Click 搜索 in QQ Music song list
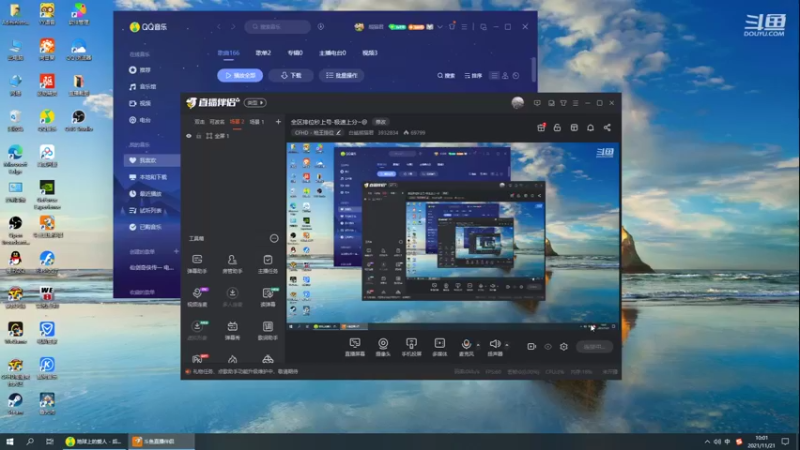Viewport: 800px width, 450px height. (x=446, y=76)
